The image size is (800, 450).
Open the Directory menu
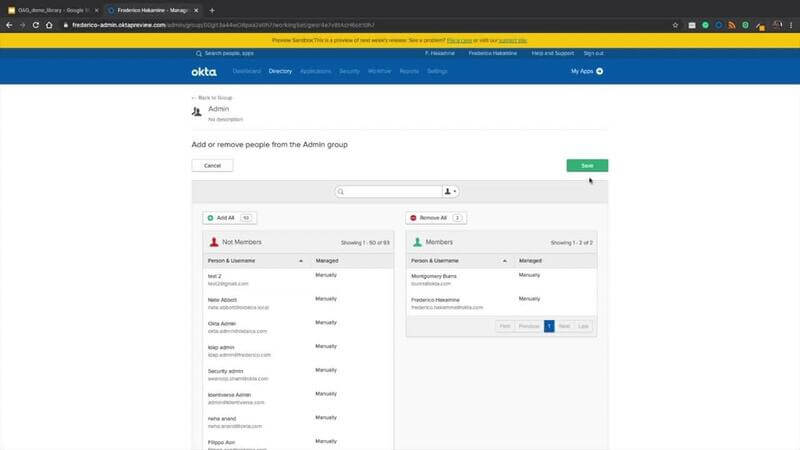tap(280, 72)
